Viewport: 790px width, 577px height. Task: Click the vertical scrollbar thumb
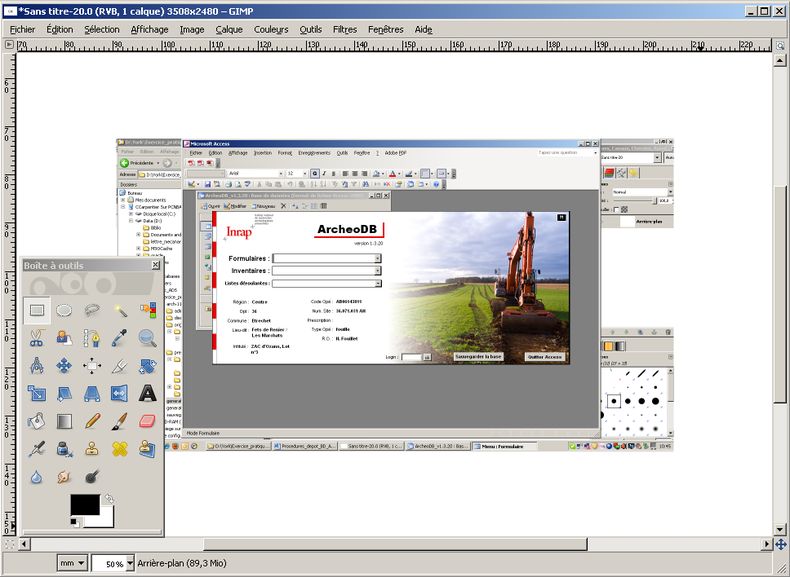[780, 294]
